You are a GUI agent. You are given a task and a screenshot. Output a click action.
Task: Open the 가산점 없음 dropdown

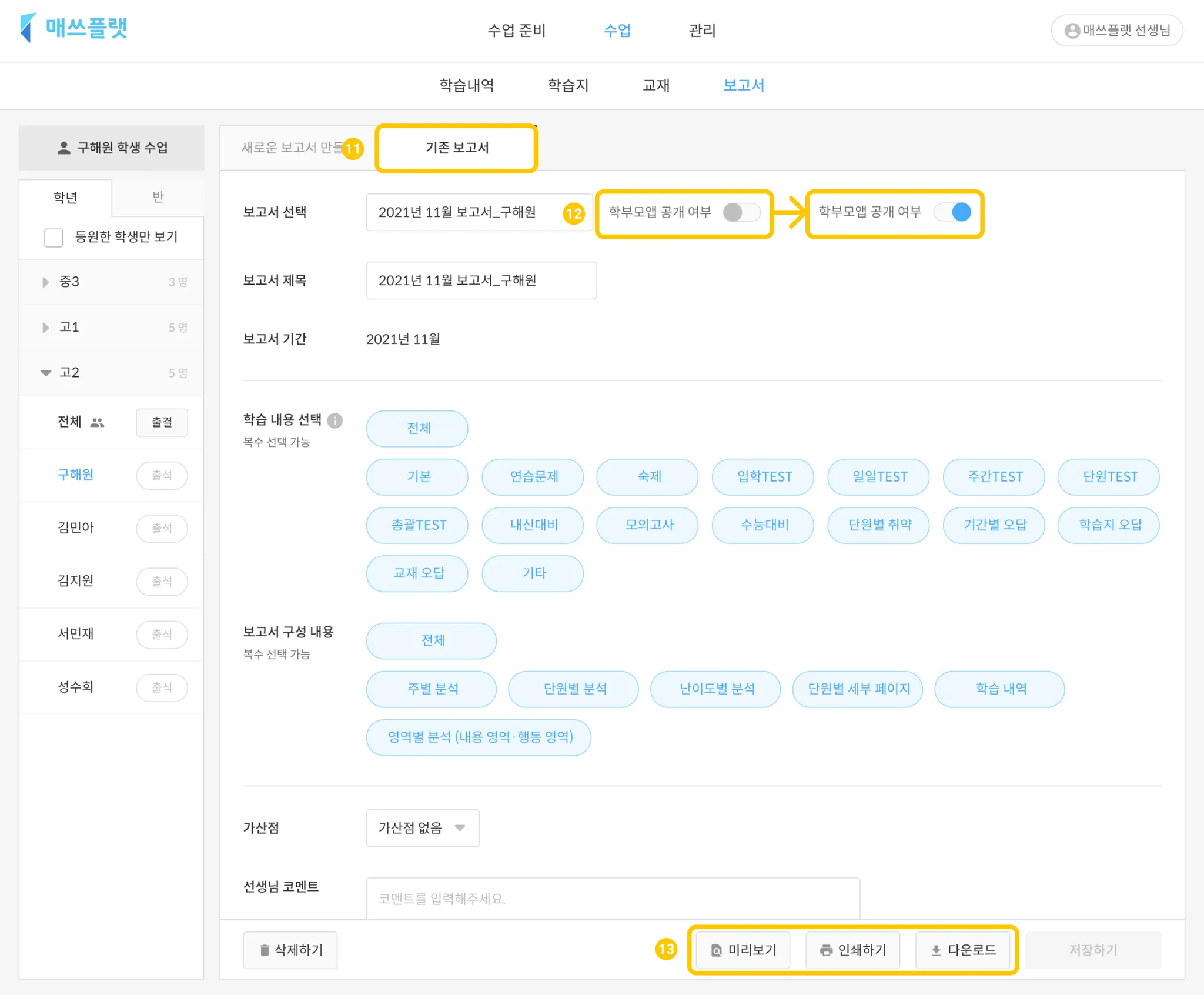tap(422, 828)
